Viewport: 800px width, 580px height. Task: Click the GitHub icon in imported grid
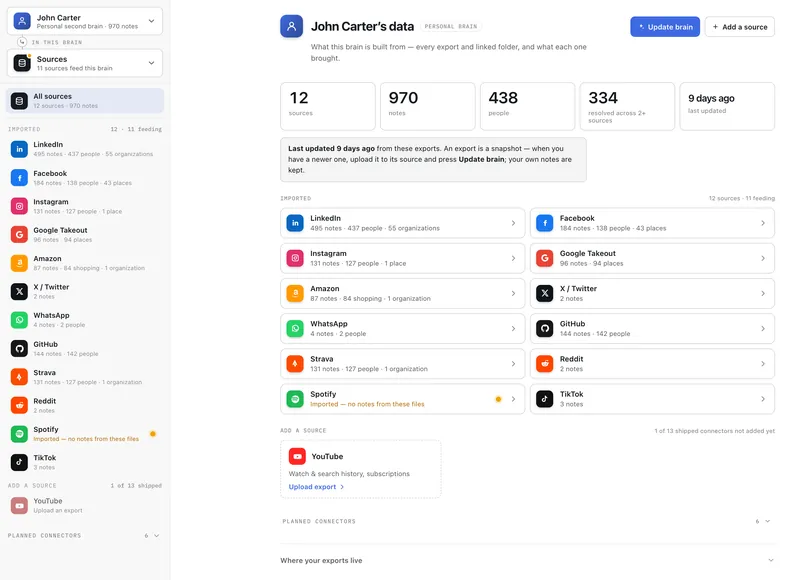click(x=544, y=329)
